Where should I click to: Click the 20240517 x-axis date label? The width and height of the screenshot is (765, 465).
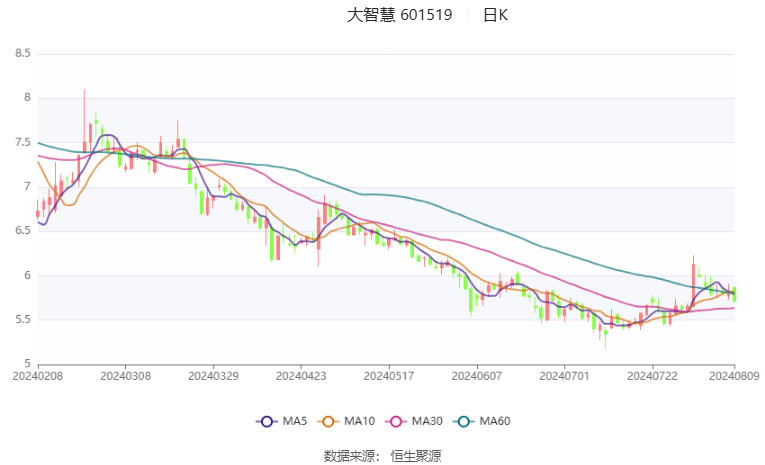point(389,376)
